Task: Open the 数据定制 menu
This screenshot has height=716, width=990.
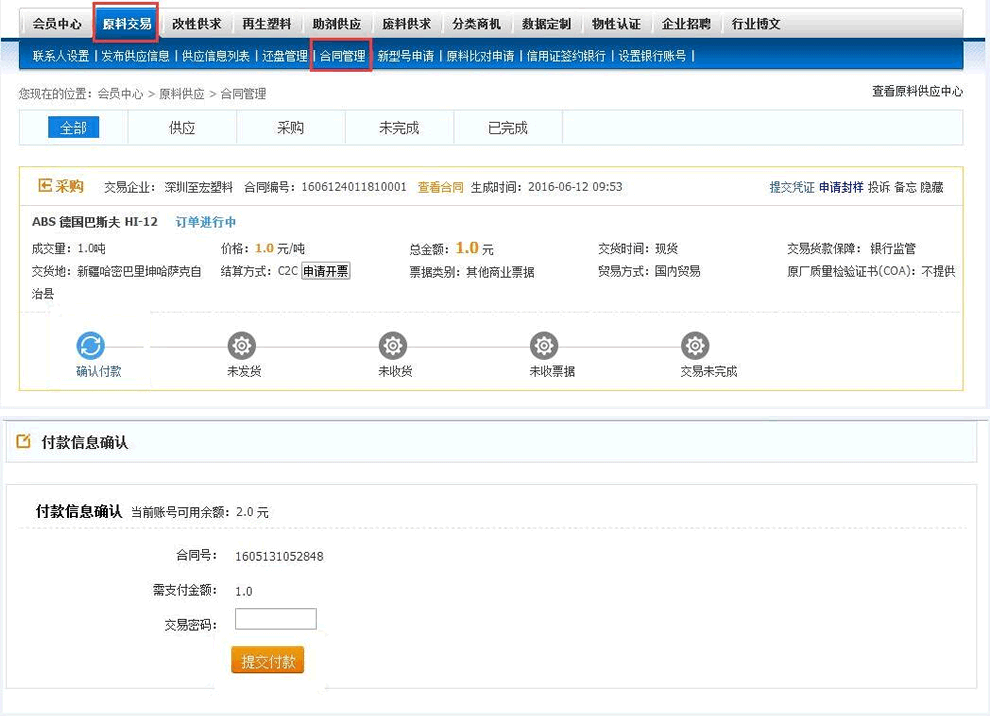Action: pyautogui.click(x=546, y=24)
